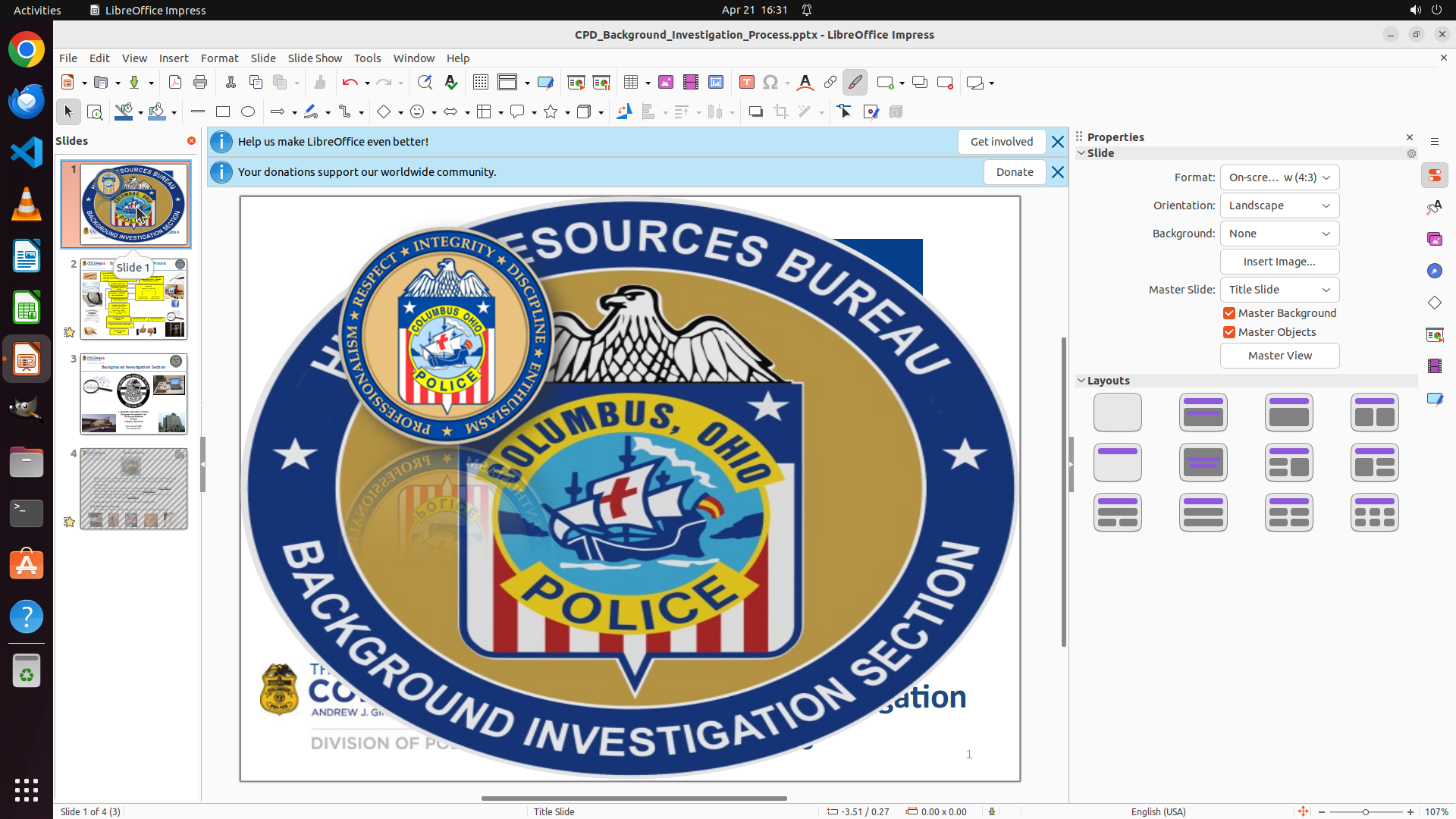Uncheck the Master Background checkbox

click(x=1229, y=313)
